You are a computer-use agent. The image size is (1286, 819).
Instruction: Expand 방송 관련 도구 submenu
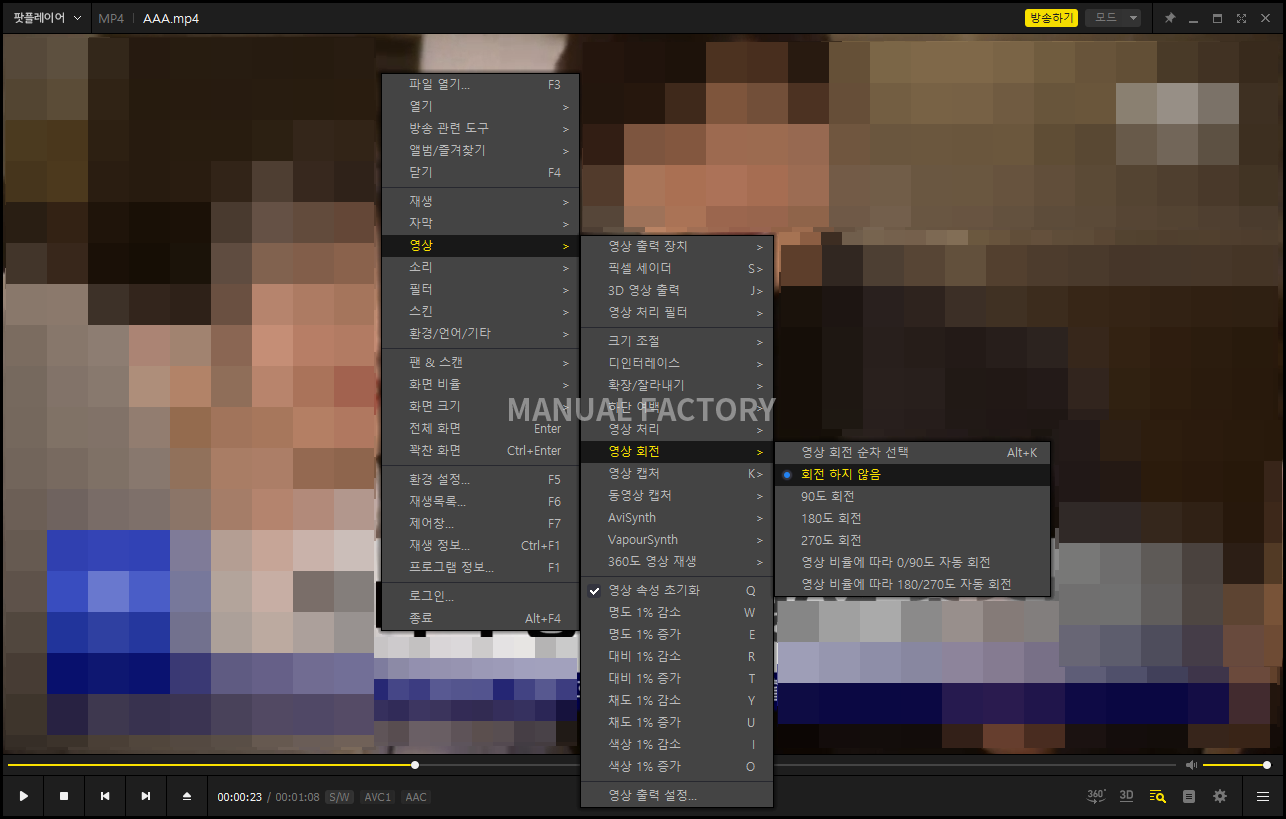(480, 128)
